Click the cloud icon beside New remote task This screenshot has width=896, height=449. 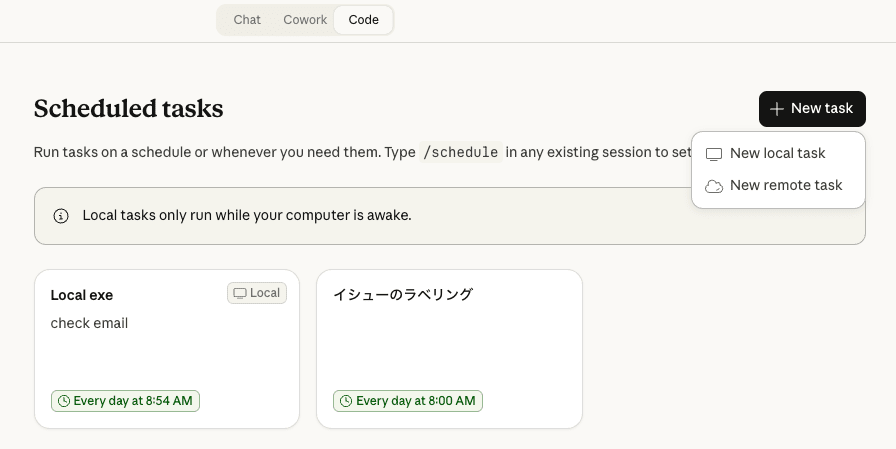(x=714, y=186)
